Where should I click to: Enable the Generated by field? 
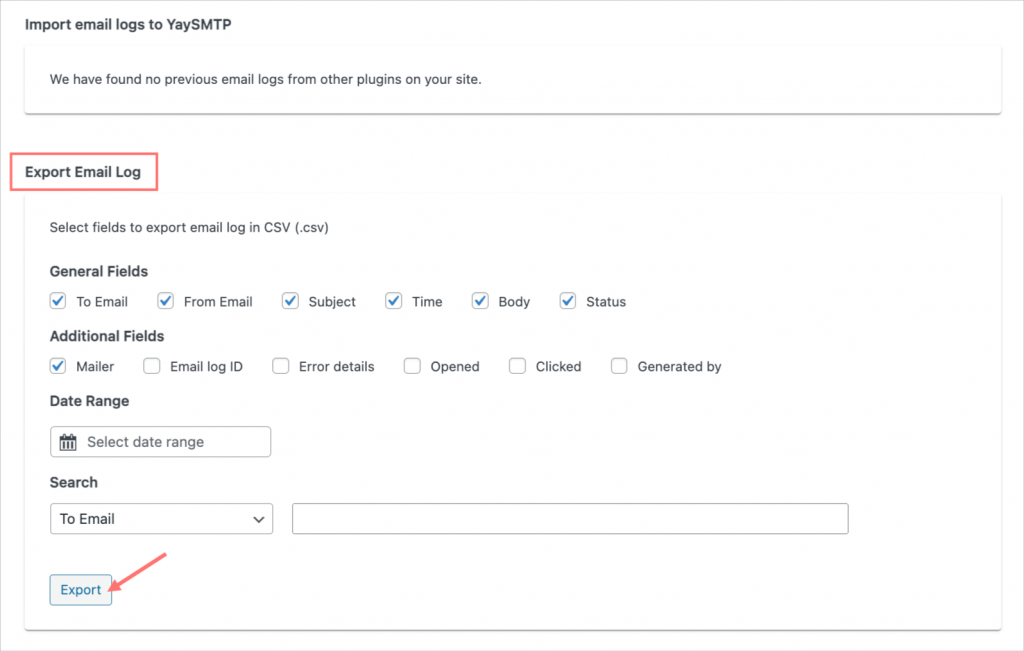click(x=619, y=366)
